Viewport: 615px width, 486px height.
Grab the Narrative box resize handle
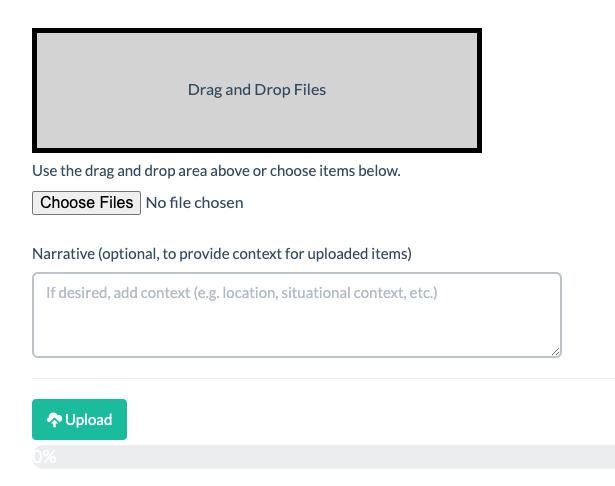tap(555, 351)
